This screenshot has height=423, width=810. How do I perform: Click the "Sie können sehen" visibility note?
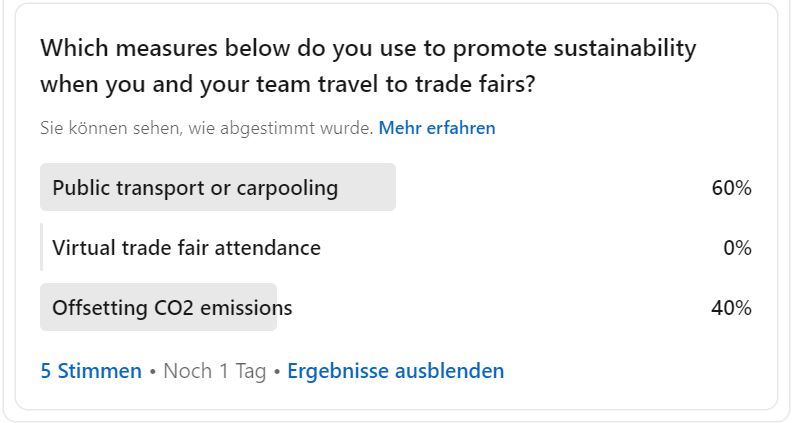(x=206, y=128)
